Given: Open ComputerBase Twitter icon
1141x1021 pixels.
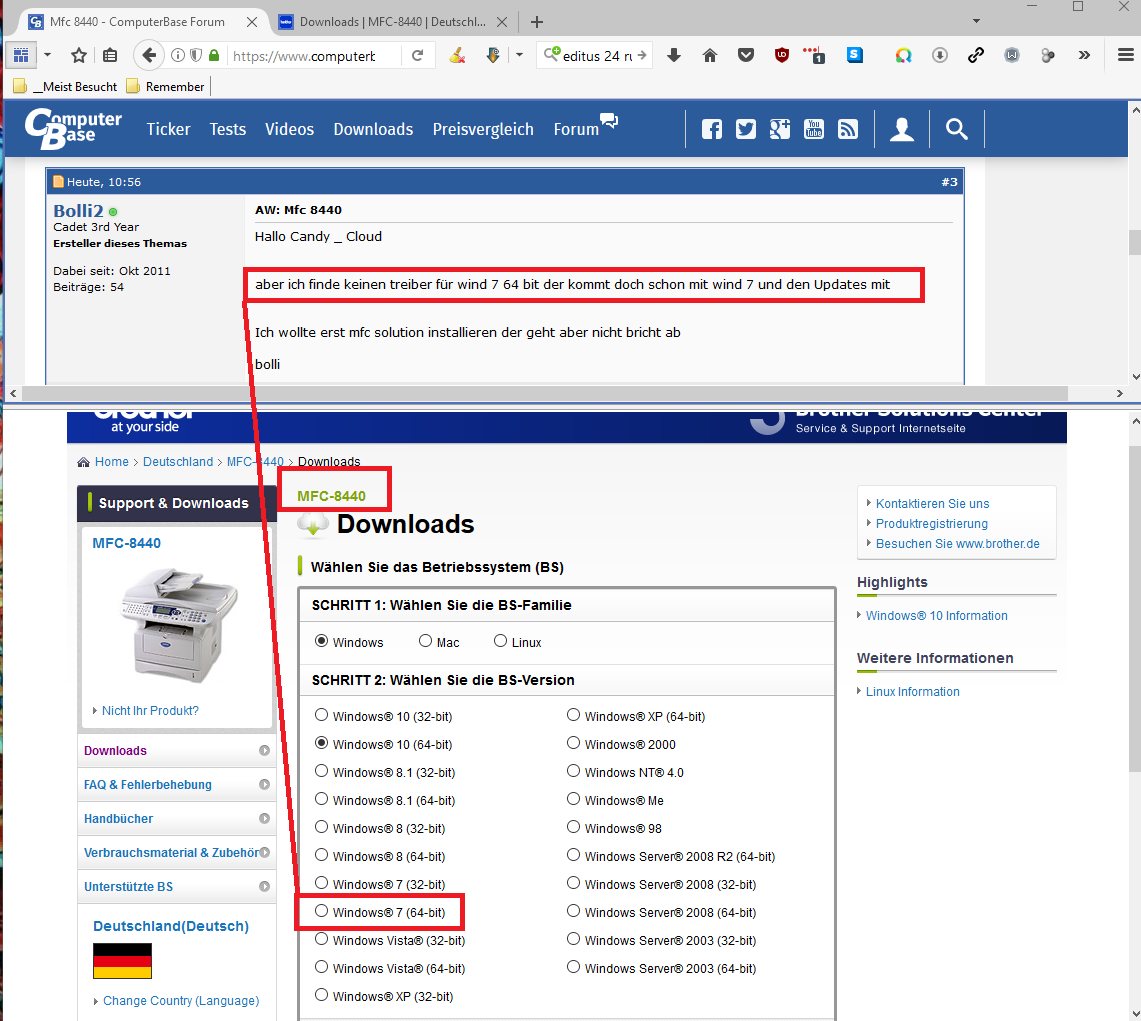Looking at the screenshot, I should [746, 130].
